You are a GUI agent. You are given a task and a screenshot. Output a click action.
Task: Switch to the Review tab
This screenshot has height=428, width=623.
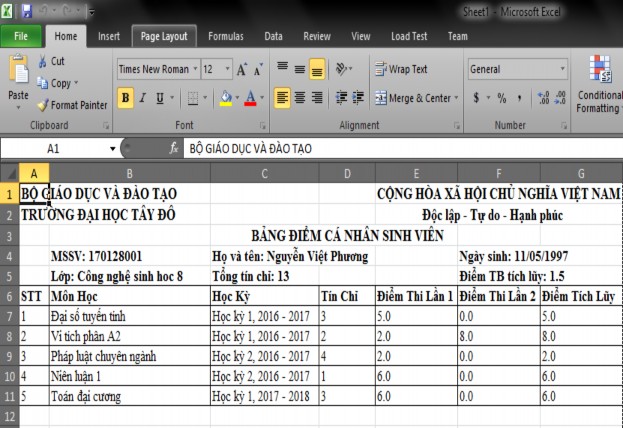pos(317,37)
